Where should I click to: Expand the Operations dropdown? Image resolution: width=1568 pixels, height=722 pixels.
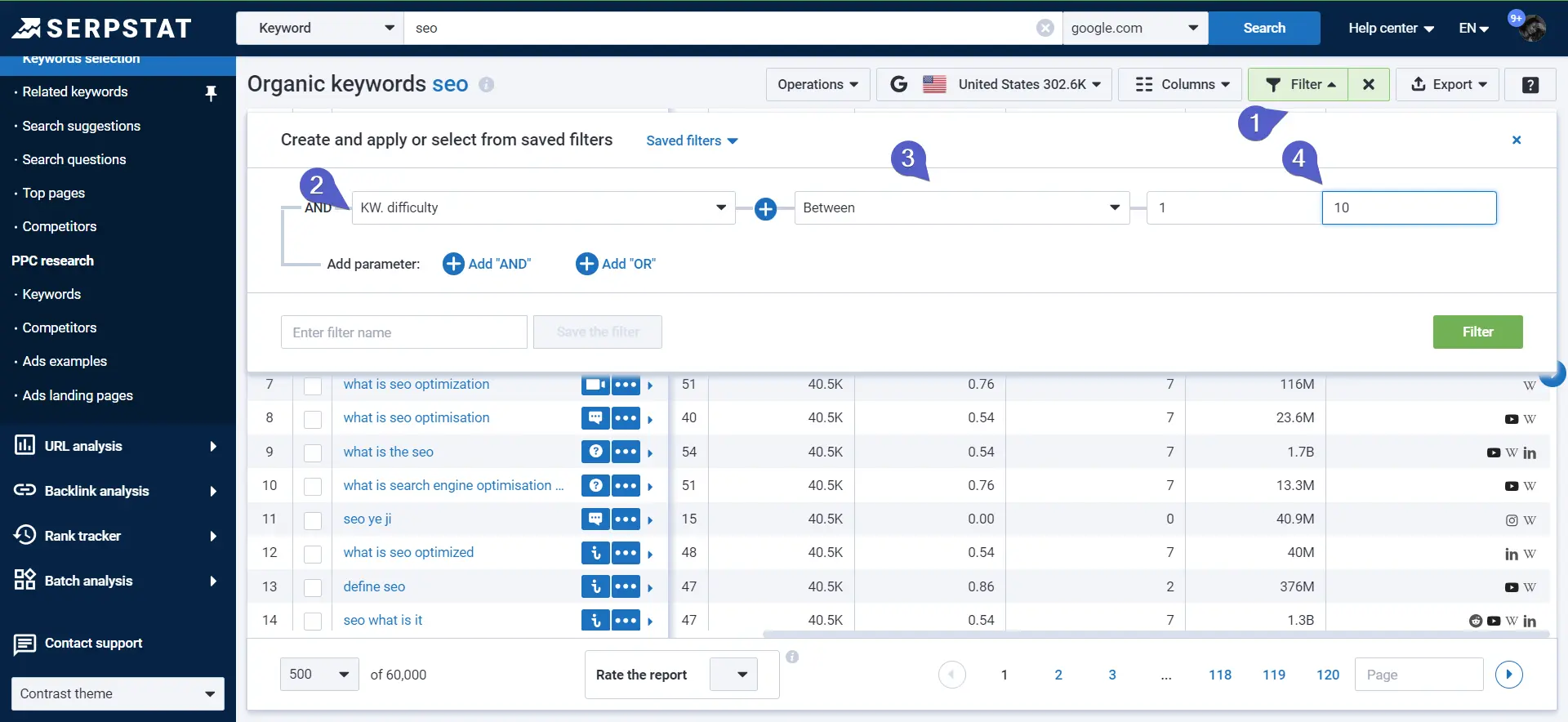817,84
